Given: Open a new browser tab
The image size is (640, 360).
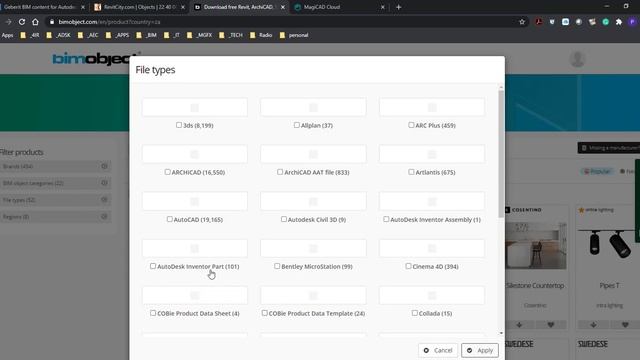Looking at the screenshot, I should click(398, 7).
